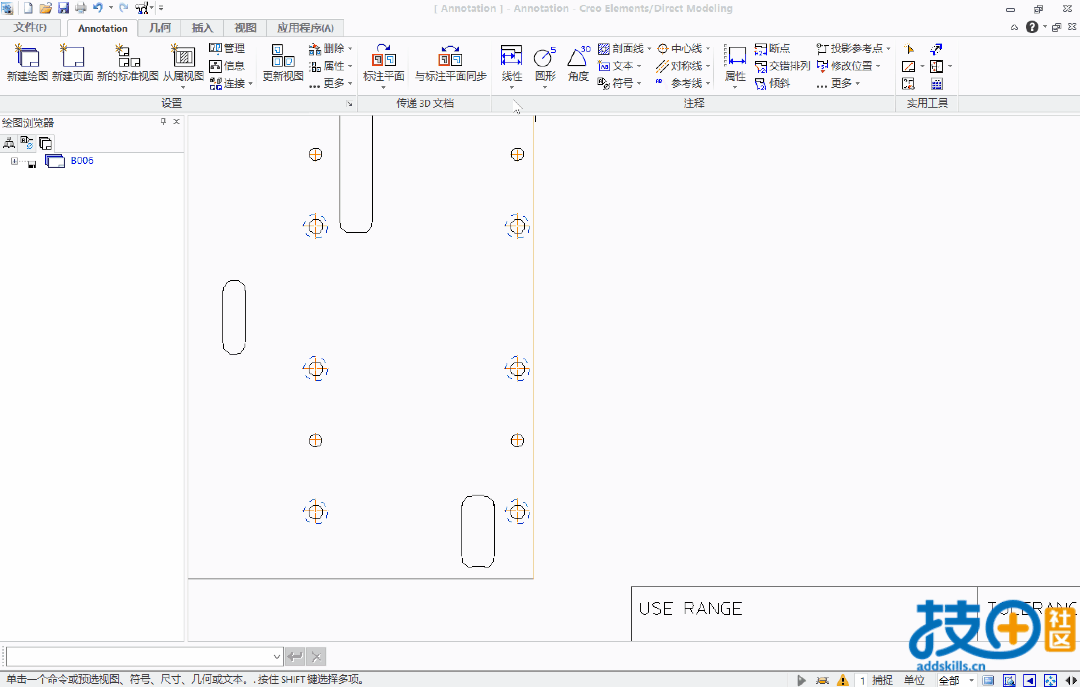The height and width of the screenshot is (687, 1080).
Task: Click the Help question mark icon
Action: [1032, 27]
